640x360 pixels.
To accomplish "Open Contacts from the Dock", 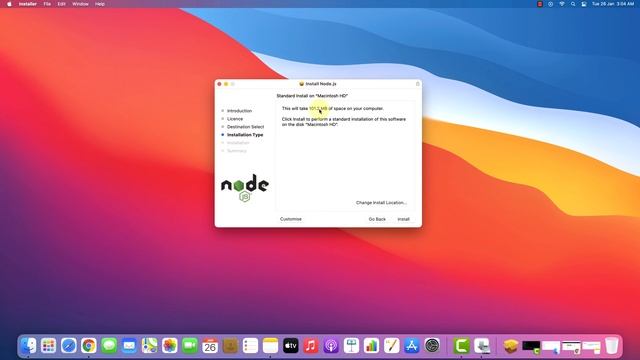I will (230, 346).
